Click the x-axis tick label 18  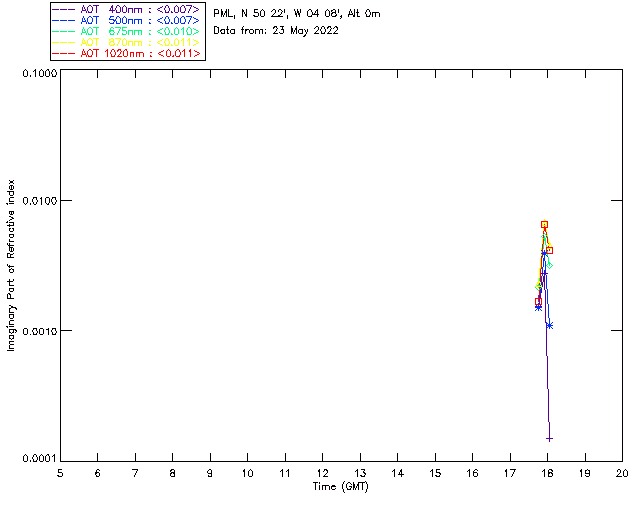(547, 474)
